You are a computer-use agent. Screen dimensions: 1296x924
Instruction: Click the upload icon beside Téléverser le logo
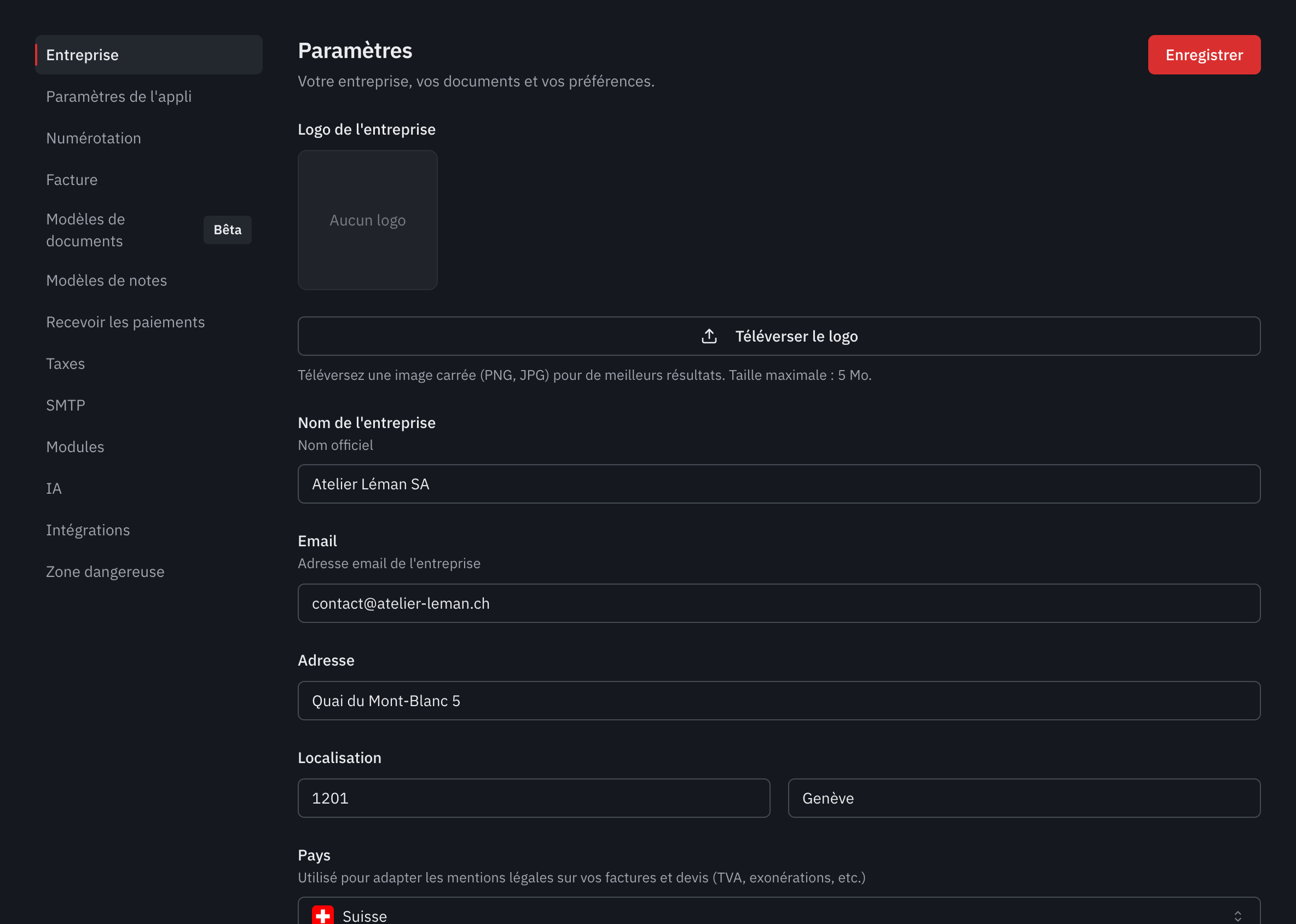(x=709, y=336)
